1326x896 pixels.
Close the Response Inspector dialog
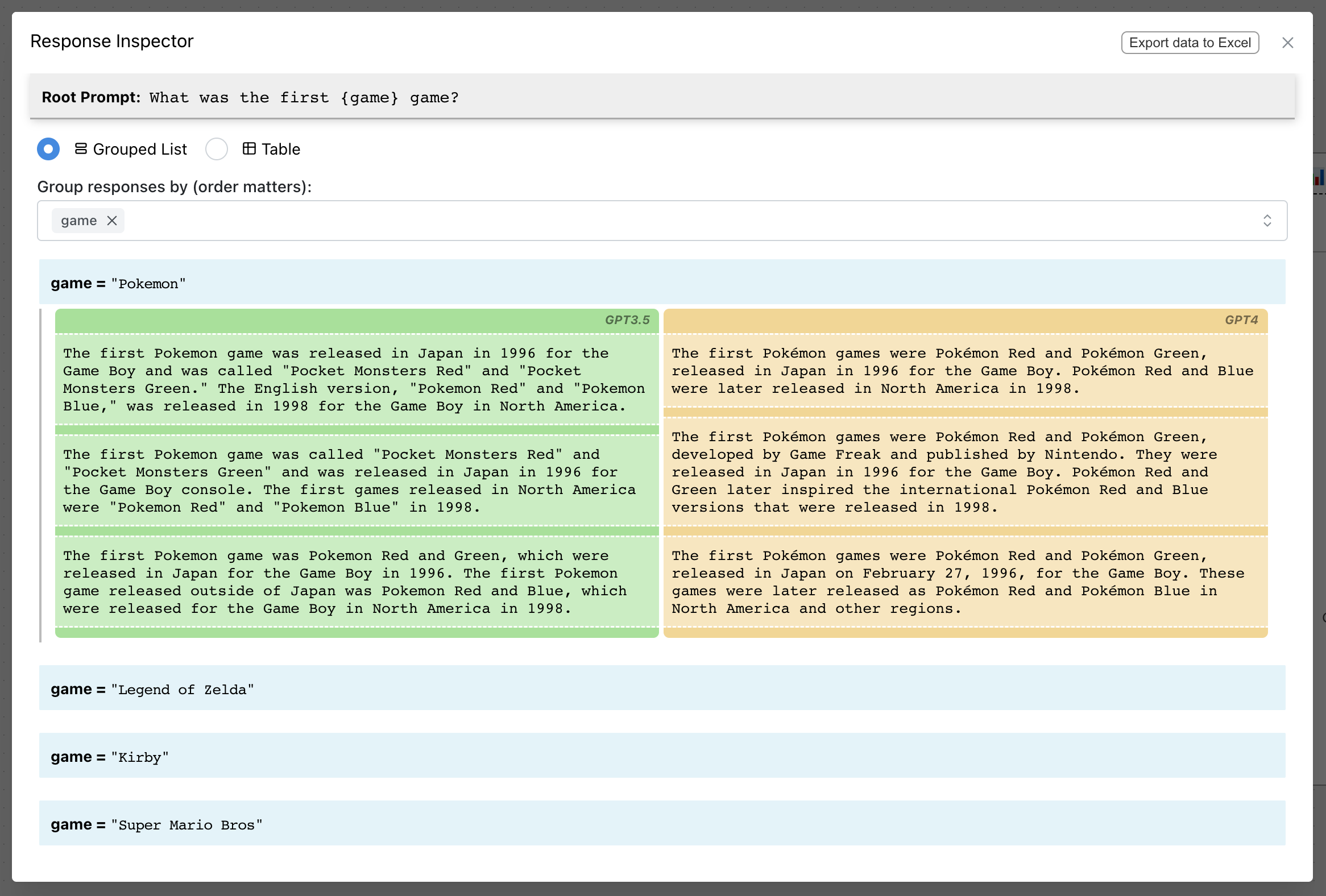[x=1288, y=42]
